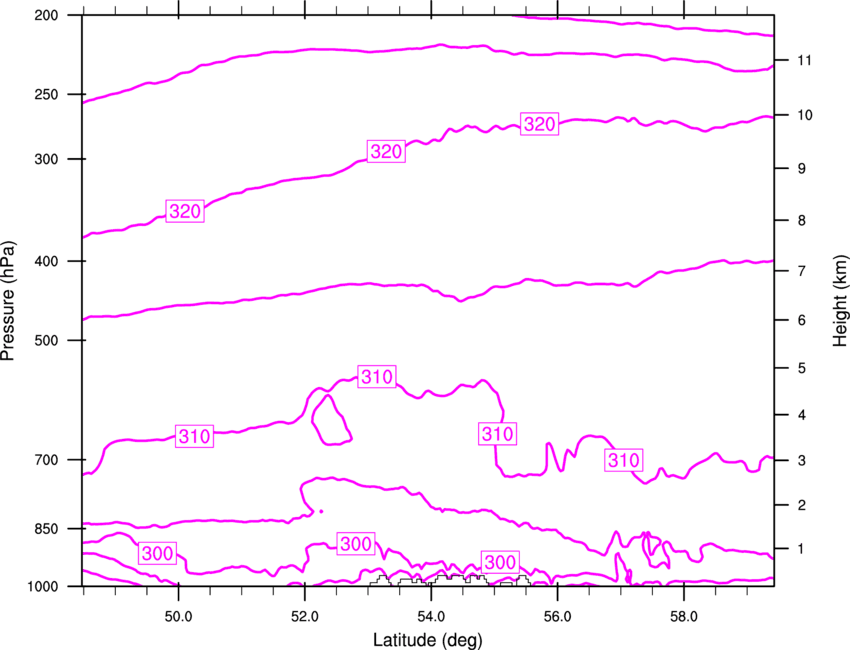Click the middle boxed 320 contour label
The width and height of the screenshot is (850, 650).
(386, 151)
